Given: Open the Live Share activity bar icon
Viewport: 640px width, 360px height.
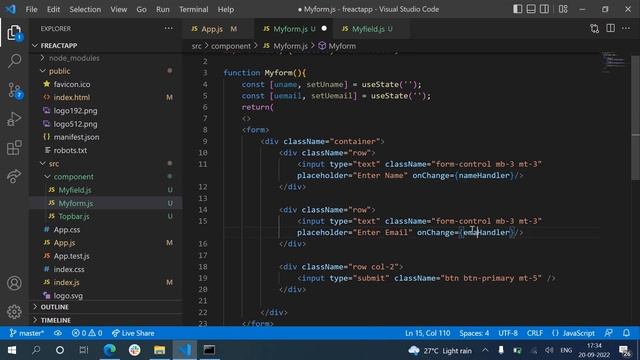Looking at the screenshot, I should coord(14,176).
